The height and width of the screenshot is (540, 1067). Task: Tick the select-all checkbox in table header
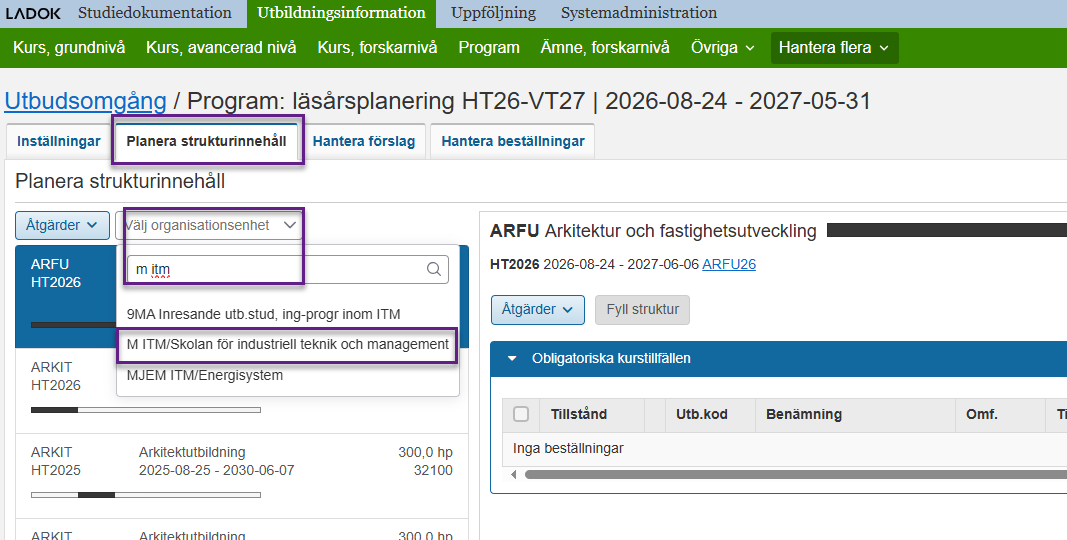pos(521,414)
